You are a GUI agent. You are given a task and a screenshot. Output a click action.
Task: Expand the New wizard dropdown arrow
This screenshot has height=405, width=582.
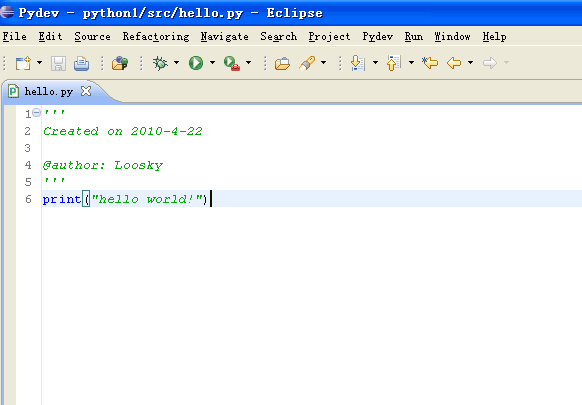(x=39, y=63)
